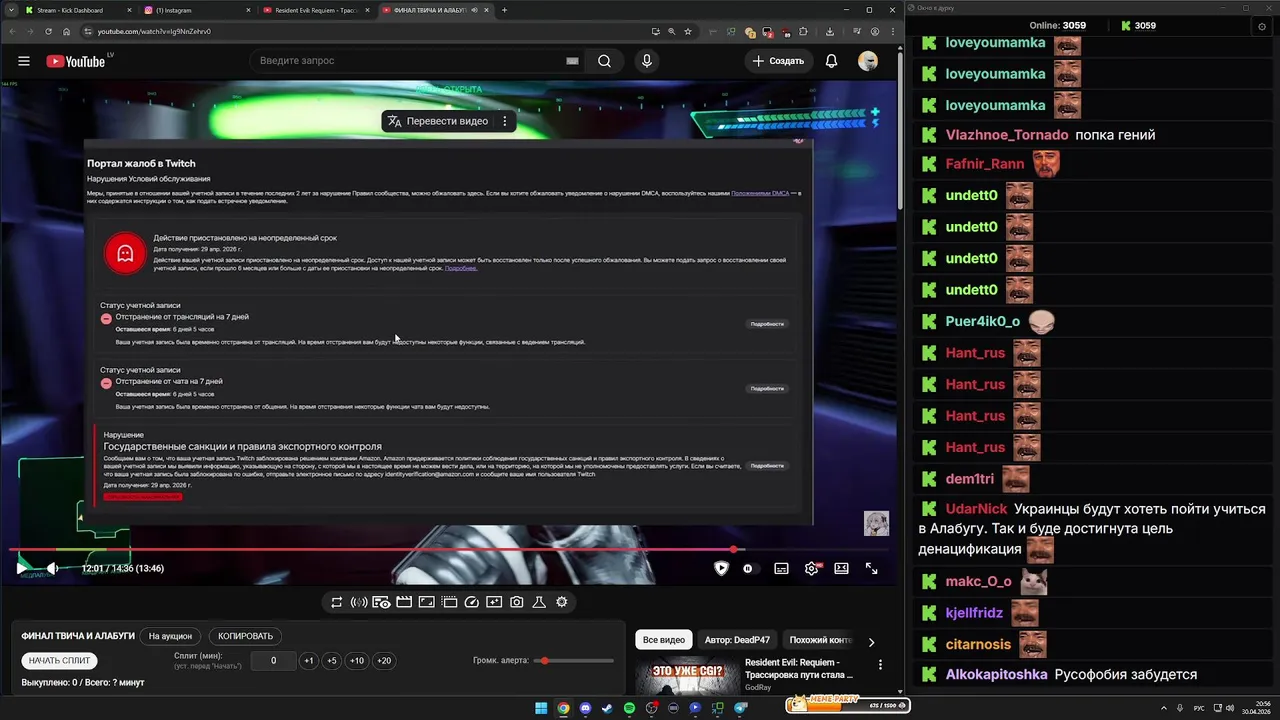Switch the player to theater mode

(842, 568)
